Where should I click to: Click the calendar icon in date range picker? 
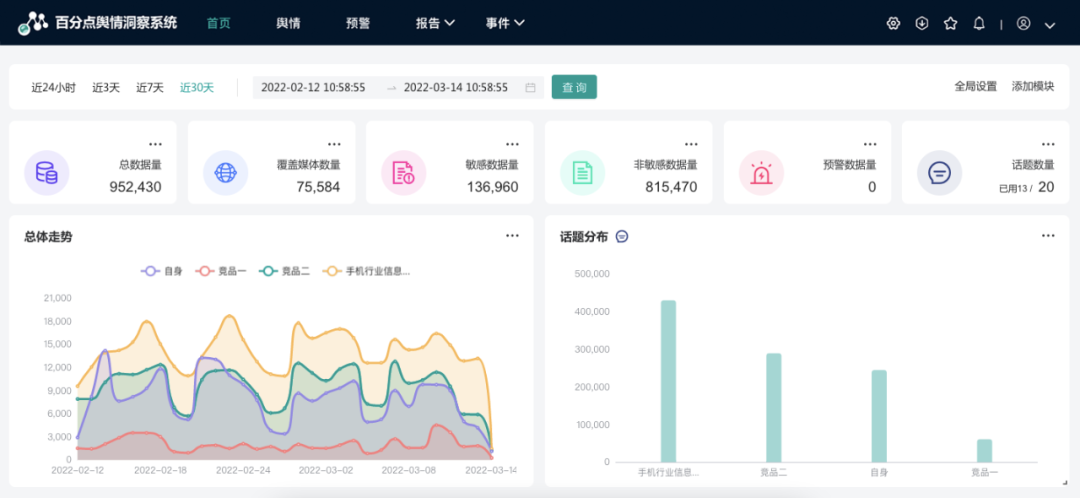coord(530,88)
